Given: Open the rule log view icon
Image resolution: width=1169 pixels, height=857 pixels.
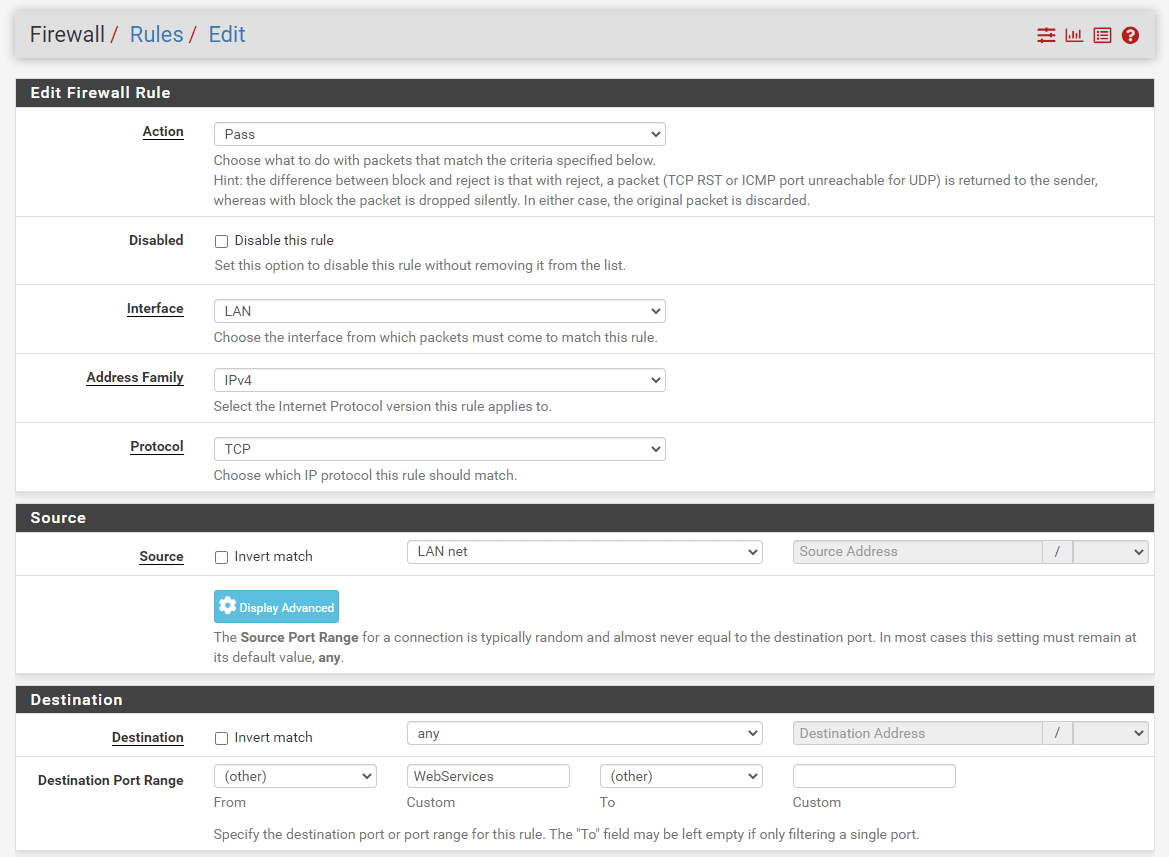Looking at the screenshot, I should [x=1102, y=34].
